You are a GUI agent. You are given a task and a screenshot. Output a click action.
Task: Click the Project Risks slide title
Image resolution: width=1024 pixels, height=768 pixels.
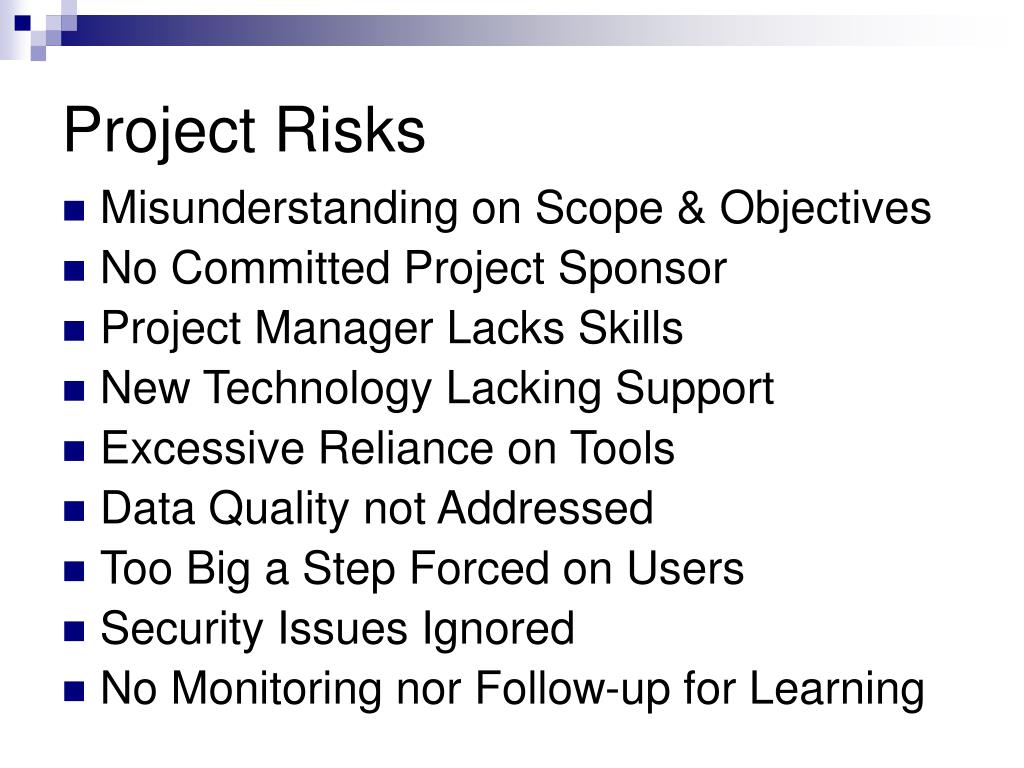coord(244,133)
